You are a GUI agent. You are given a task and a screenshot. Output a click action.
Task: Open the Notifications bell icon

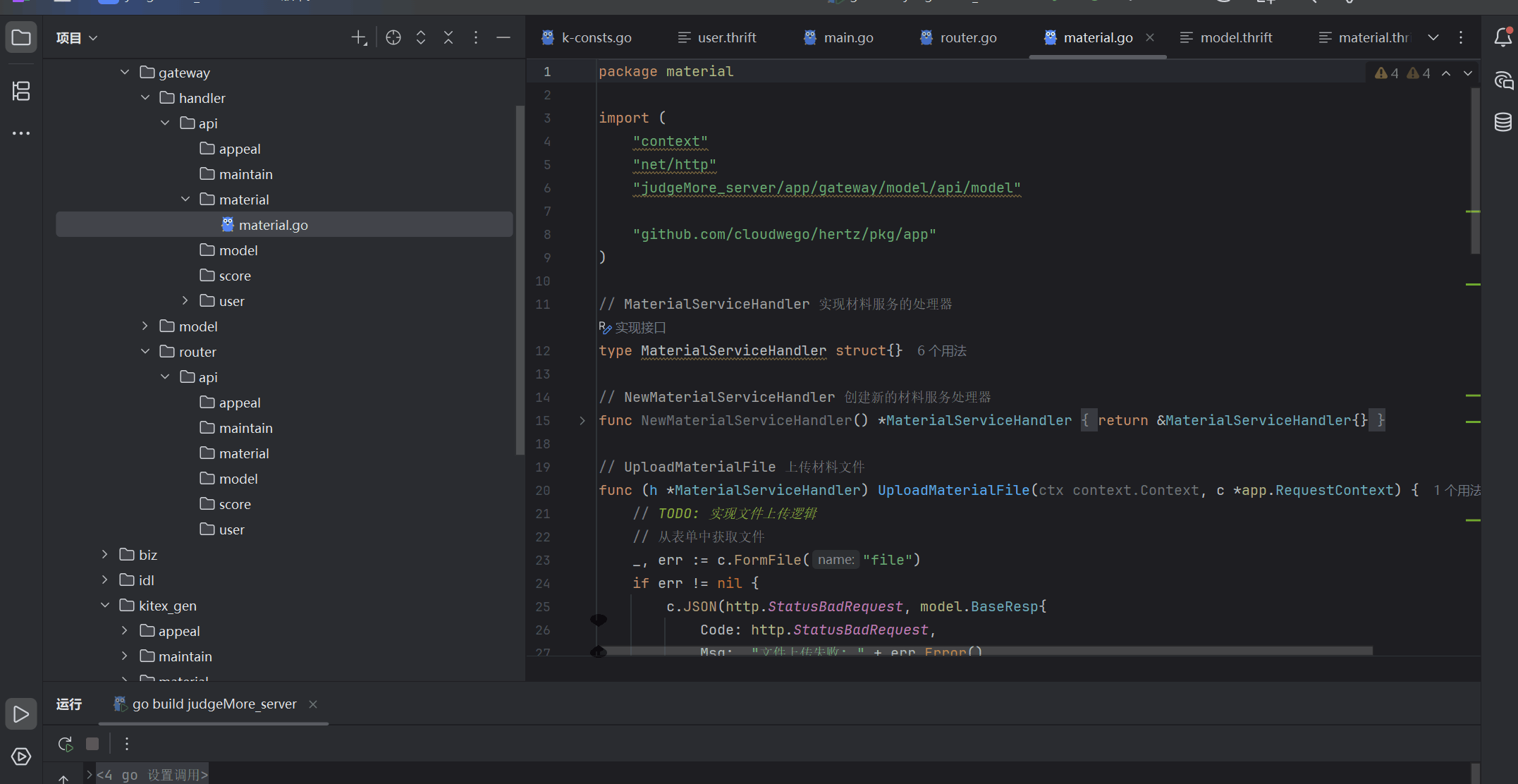[1502, 37]
